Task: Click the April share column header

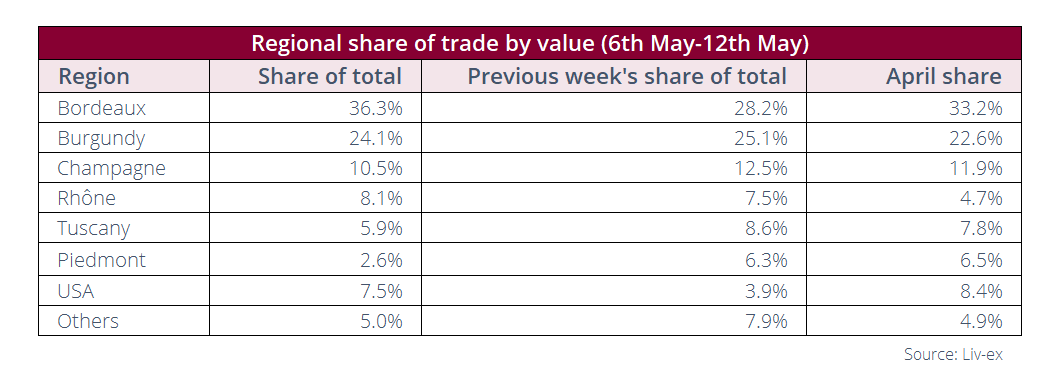Action: click(914, 76)
